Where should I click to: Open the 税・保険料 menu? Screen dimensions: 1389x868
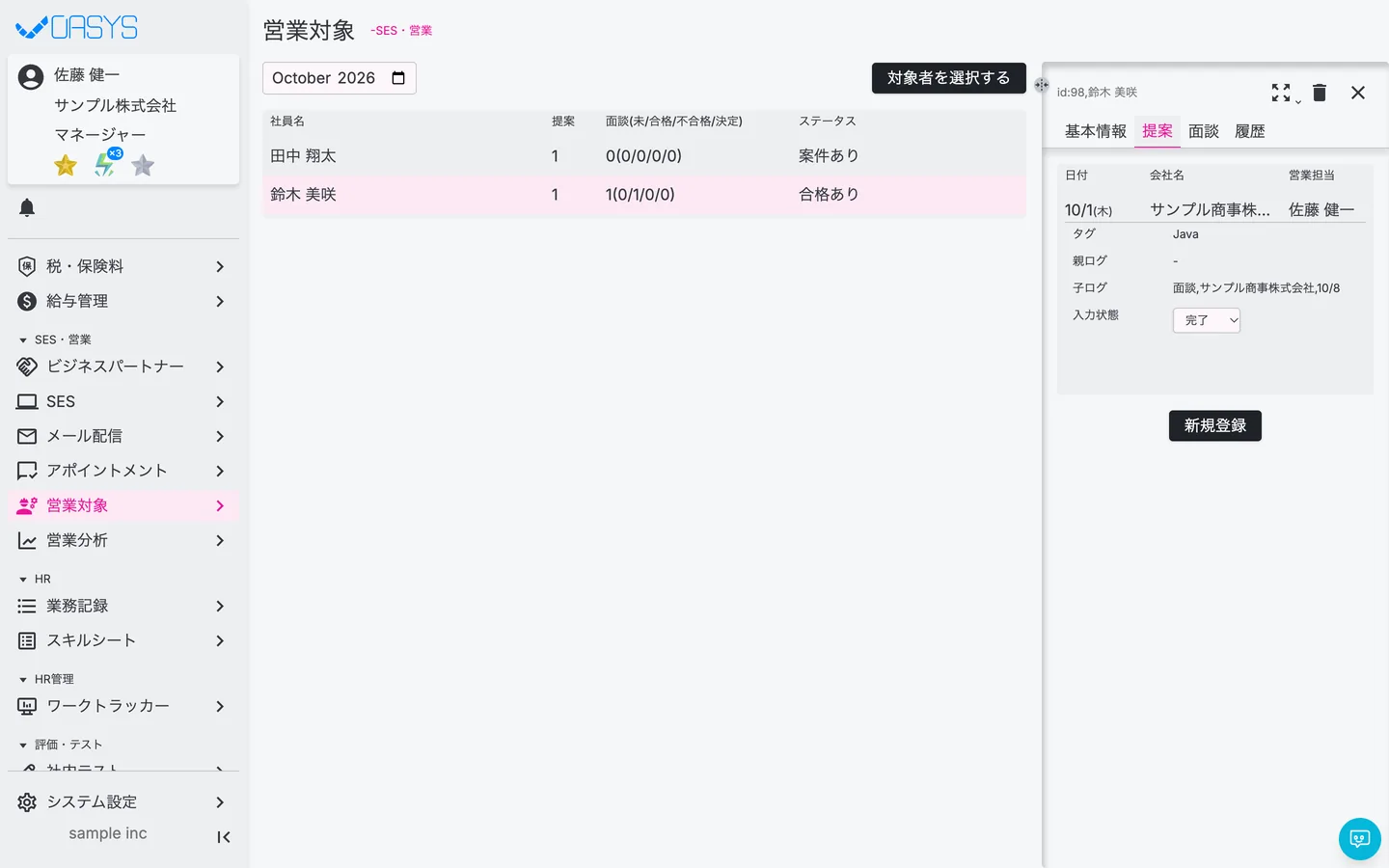[x=123, y=266]
